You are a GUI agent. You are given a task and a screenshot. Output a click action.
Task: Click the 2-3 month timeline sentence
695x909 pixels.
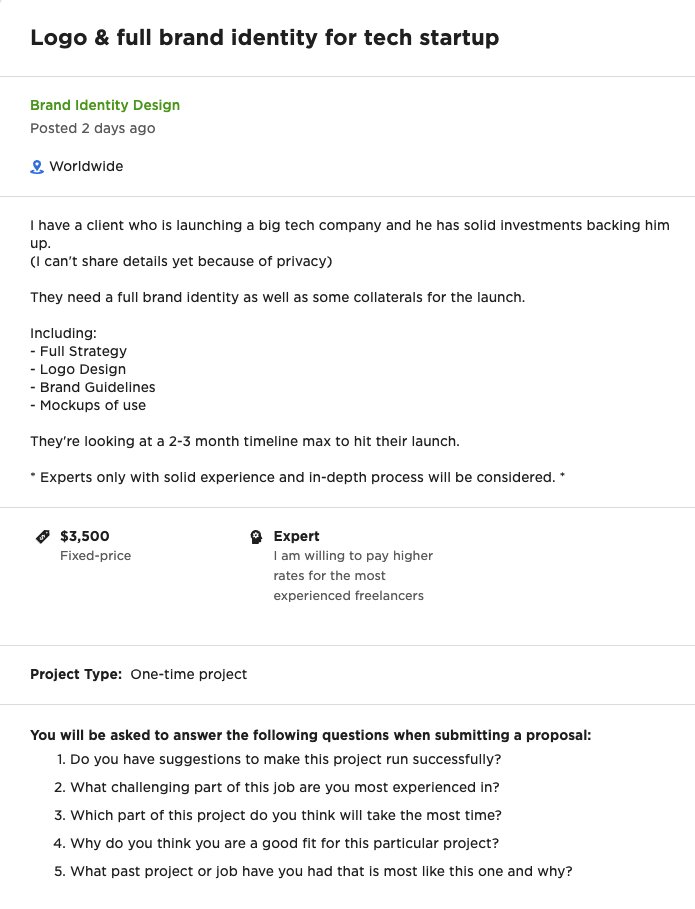coord(245,441)
